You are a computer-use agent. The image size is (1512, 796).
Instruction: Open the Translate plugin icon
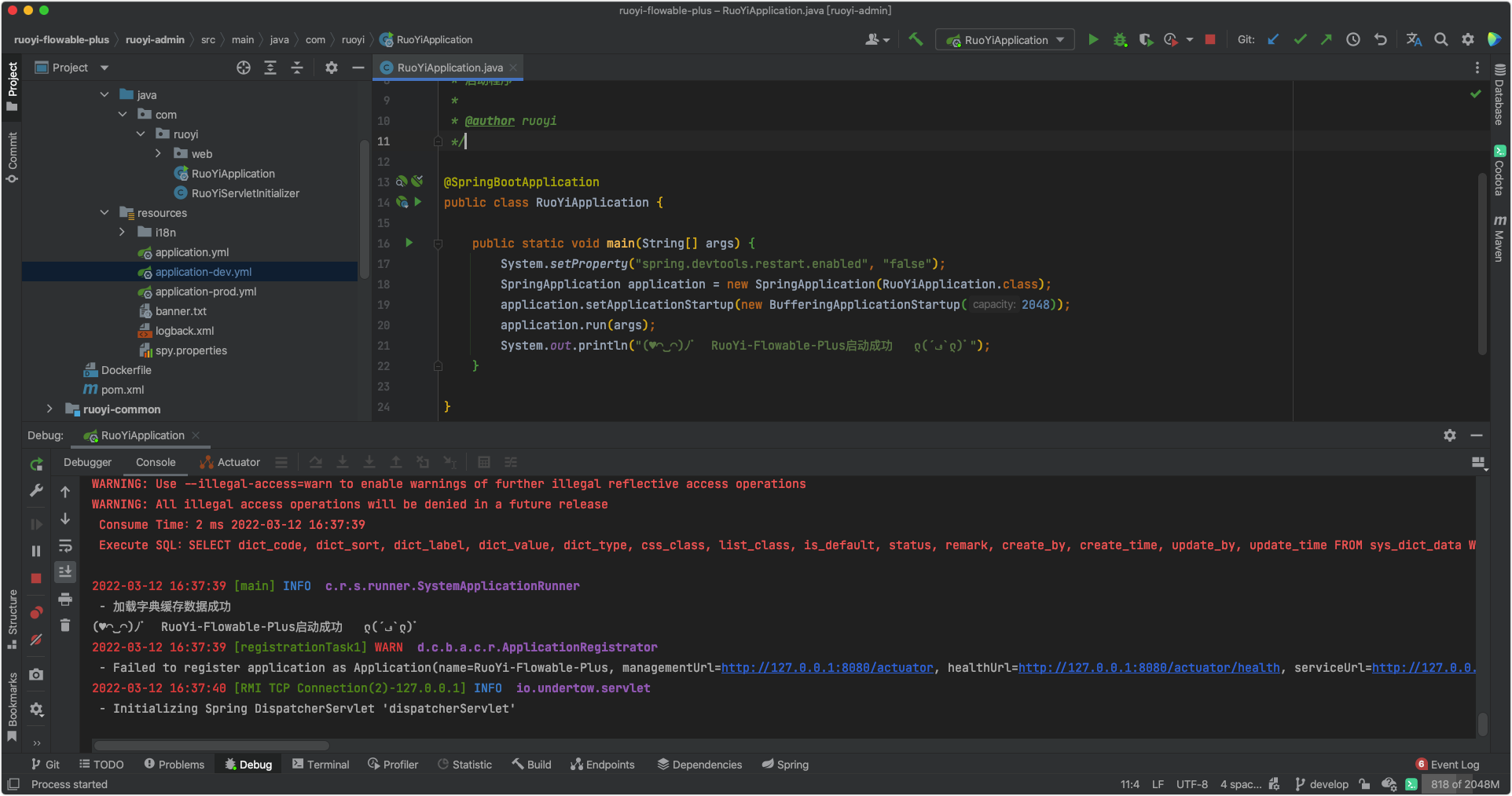pos(1414,39)
